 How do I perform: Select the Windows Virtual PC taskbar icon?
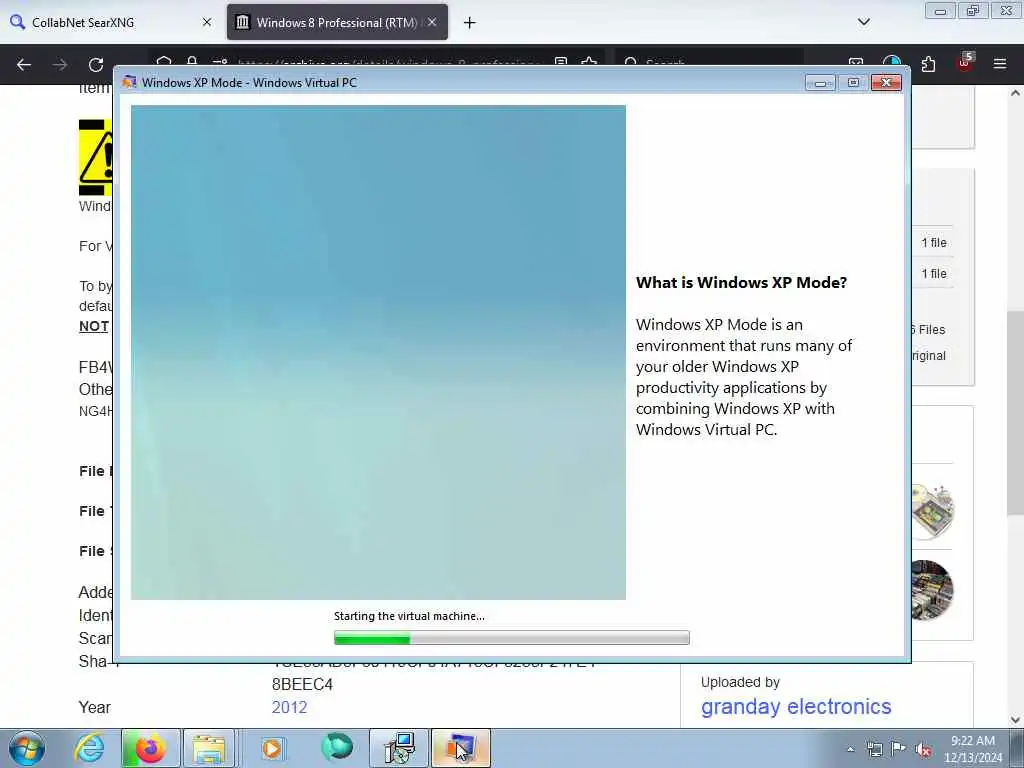(x=460, y=748)
